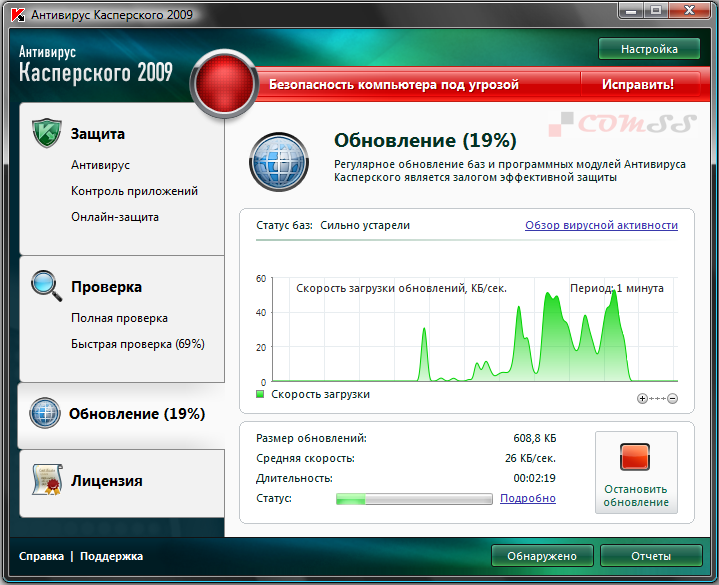Open the Подробно details link

(528, 498)
